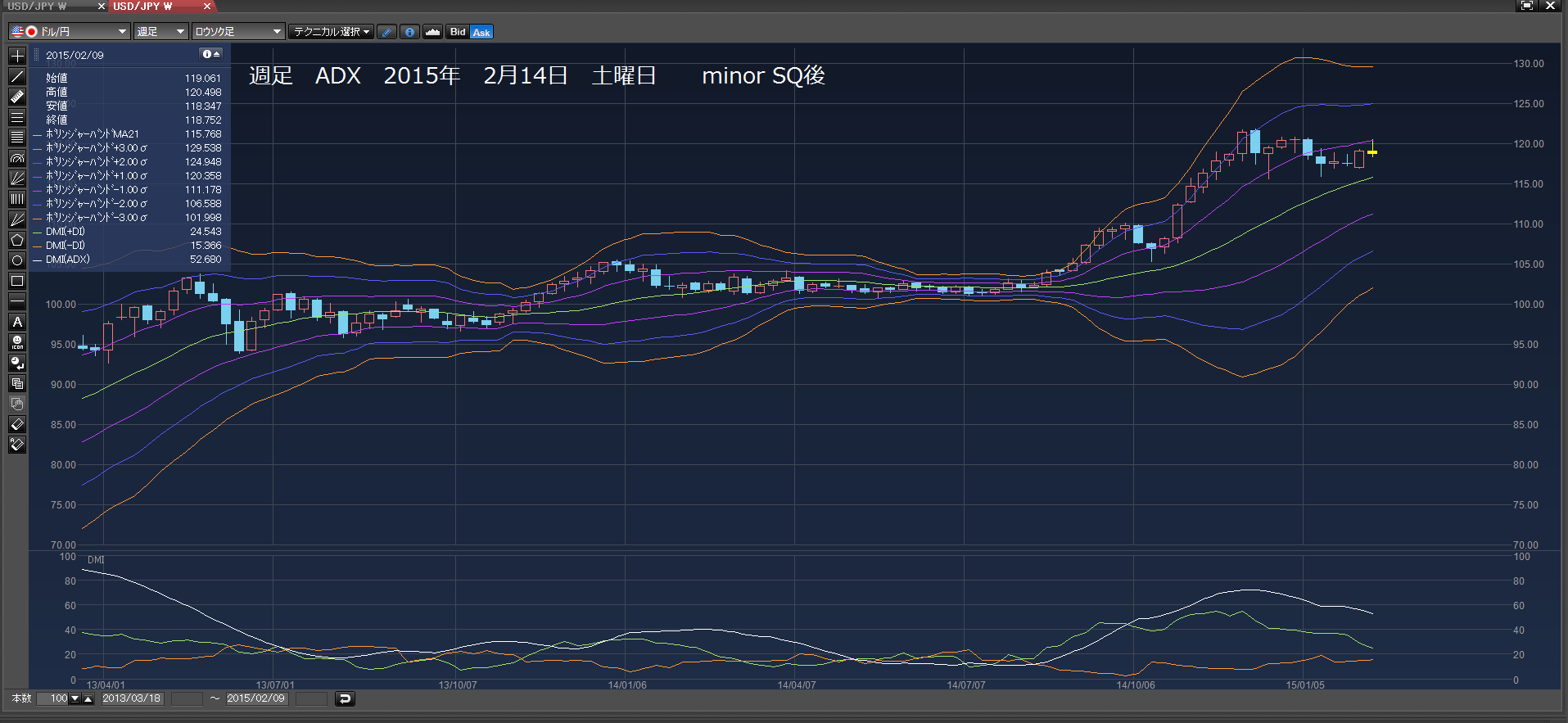Screen dimensions: 1568x723
Task: Select the trend line drawing tool
Action: click(17, 76)
